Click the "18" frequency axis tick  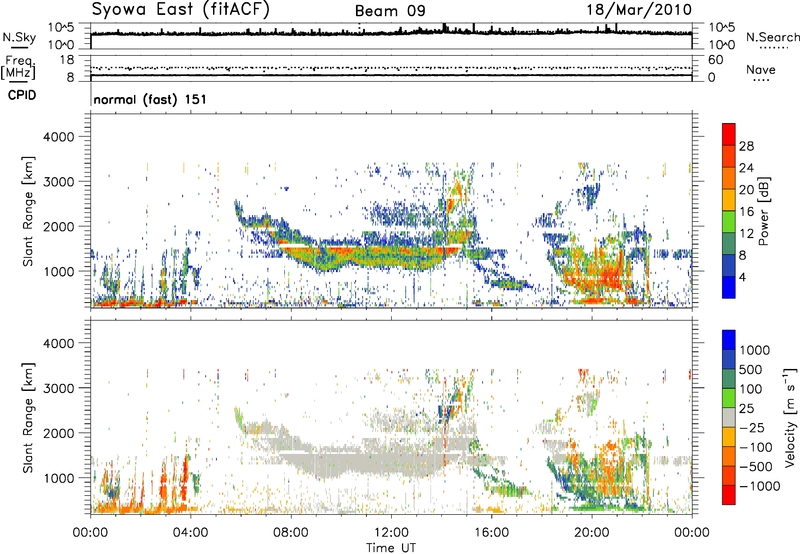pos(67,60)
